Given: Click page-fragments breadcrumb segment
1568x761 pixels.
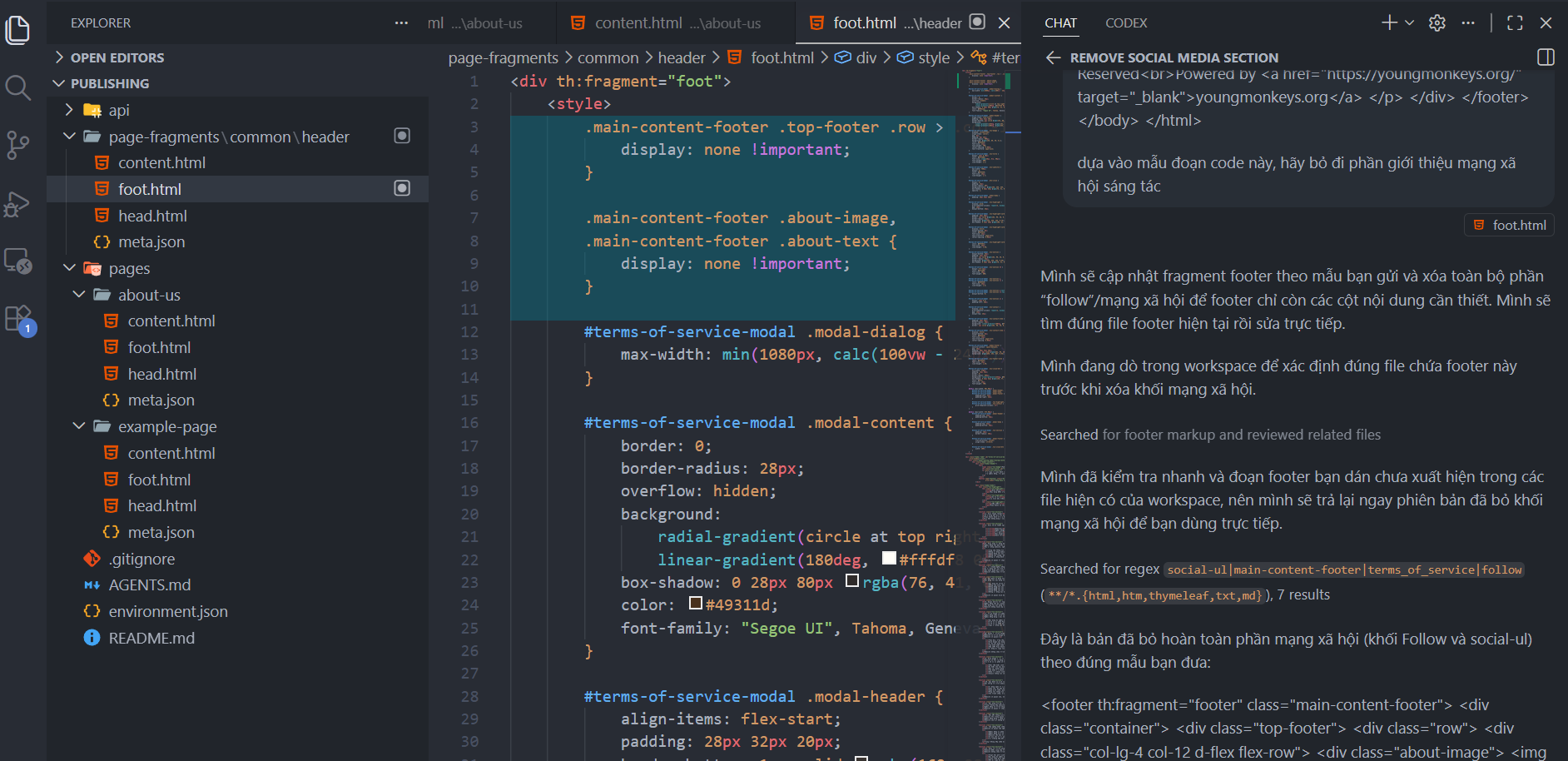Looking at the screenshot, I should 503,57.
